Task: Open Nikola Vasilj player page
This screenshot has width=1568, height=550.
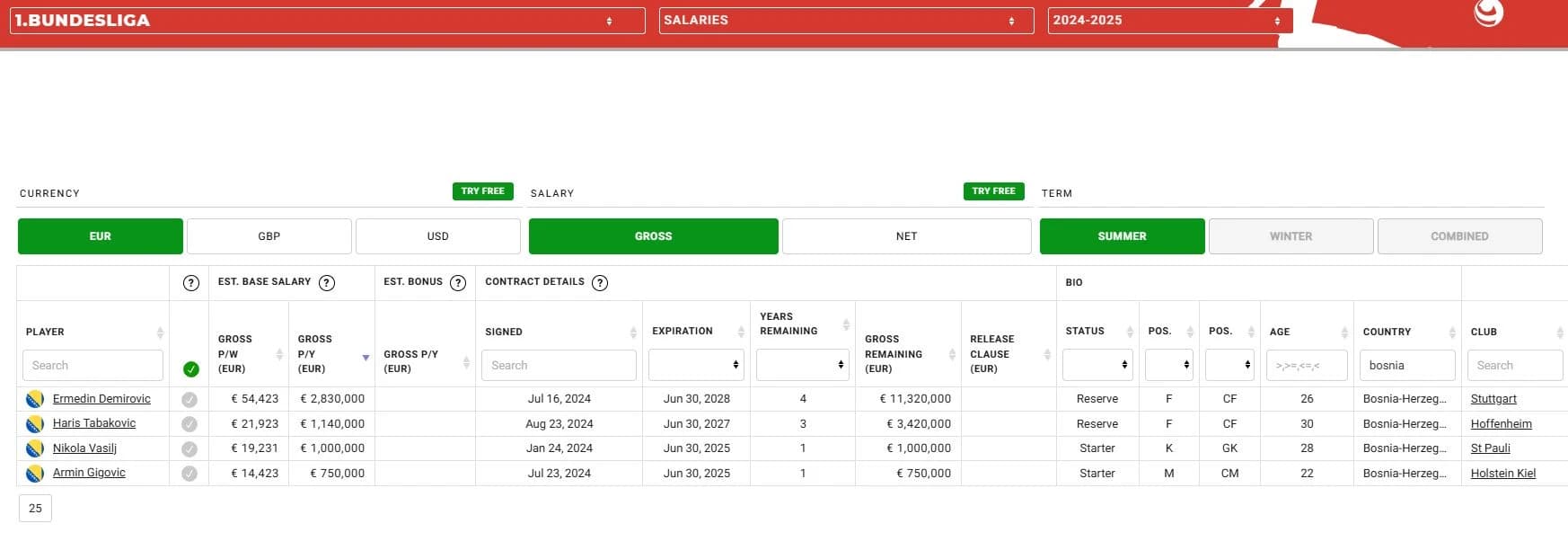Action: (x=84, y=448)
